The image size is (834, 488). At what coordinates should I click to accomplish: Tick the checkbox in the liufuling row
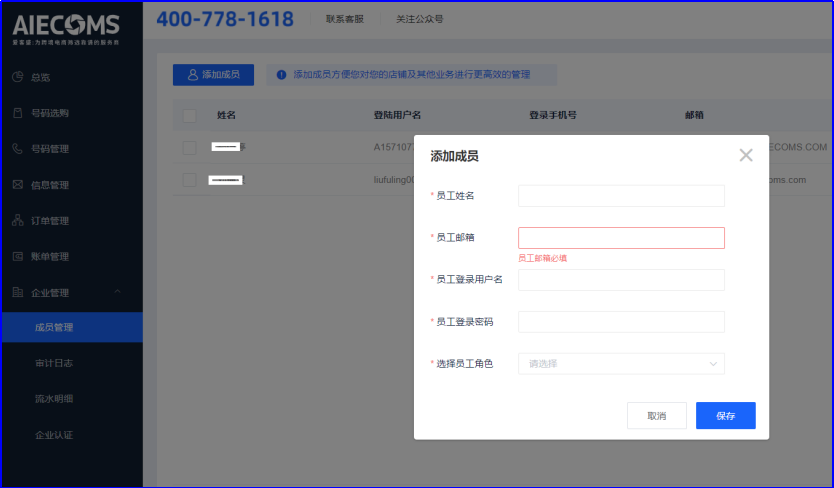(189, 180)
